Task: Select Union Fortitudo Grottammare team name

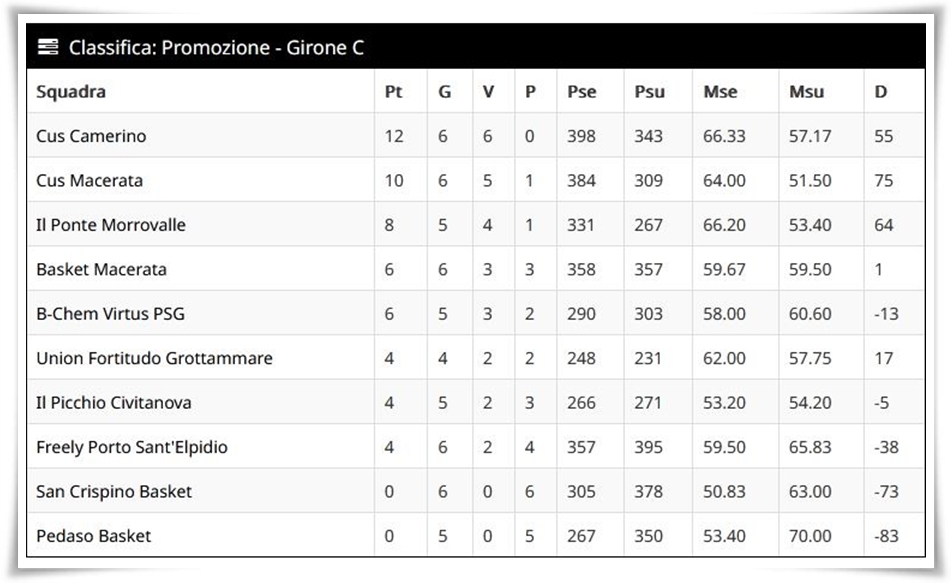Action: (x=154, y=358)
